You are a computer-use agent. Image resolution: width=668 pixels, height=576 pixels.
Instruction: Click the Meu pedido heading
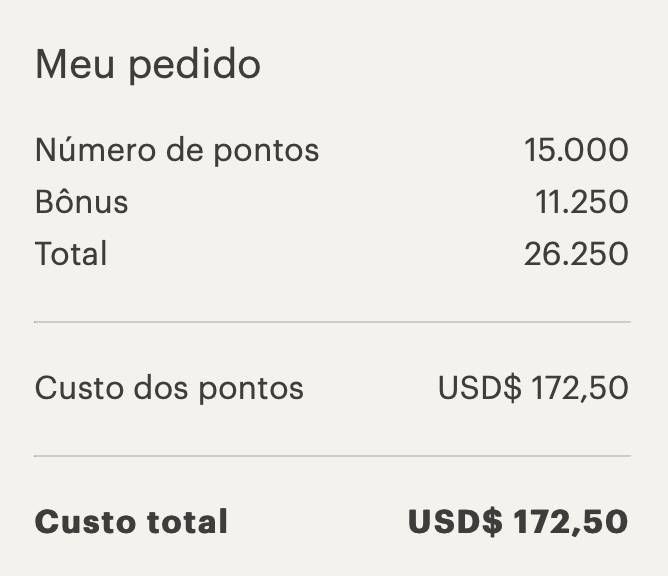[147, 65]
